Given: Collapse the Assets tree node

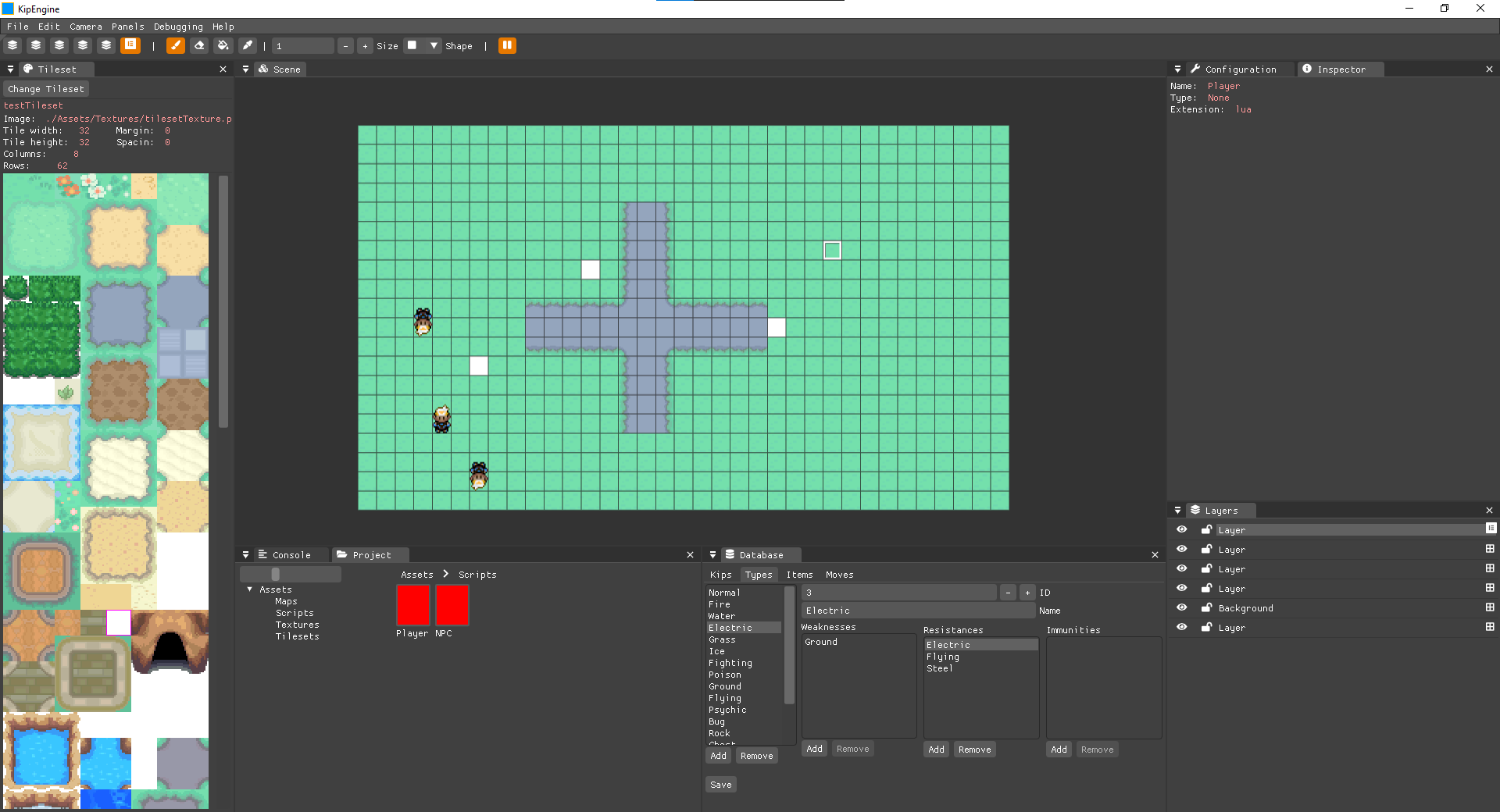Looking at the screenshot, I should (x=249, y=589).
